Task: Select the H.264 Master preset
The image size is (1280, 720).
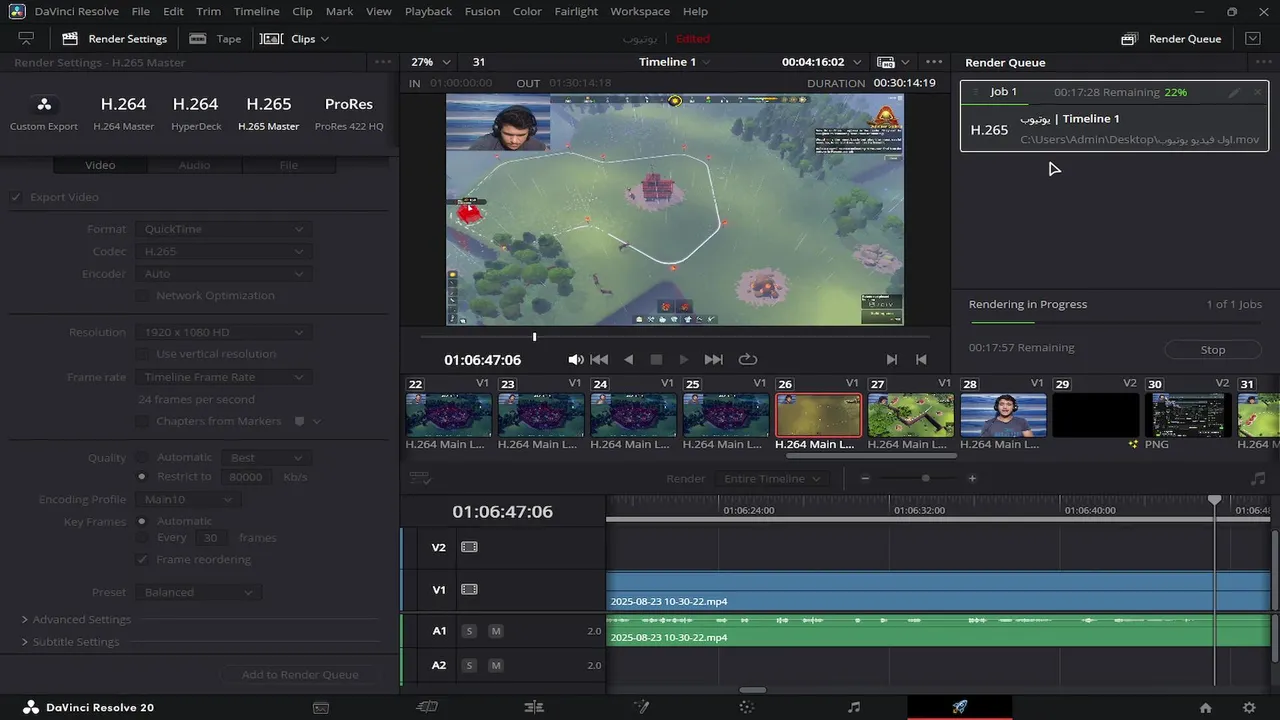Action: (123, 113)
